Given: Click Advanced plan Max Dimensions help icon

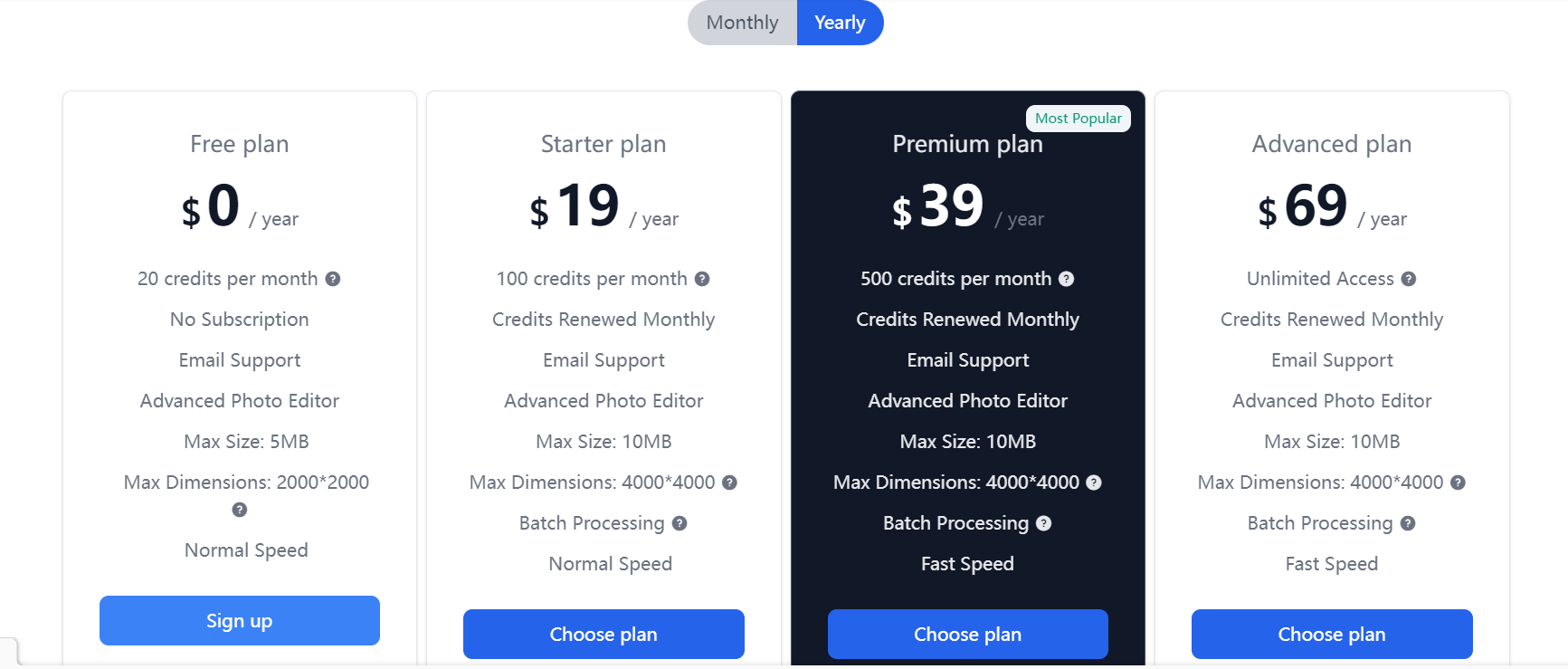Looking at the screenshot, I should pos(1459,483).
